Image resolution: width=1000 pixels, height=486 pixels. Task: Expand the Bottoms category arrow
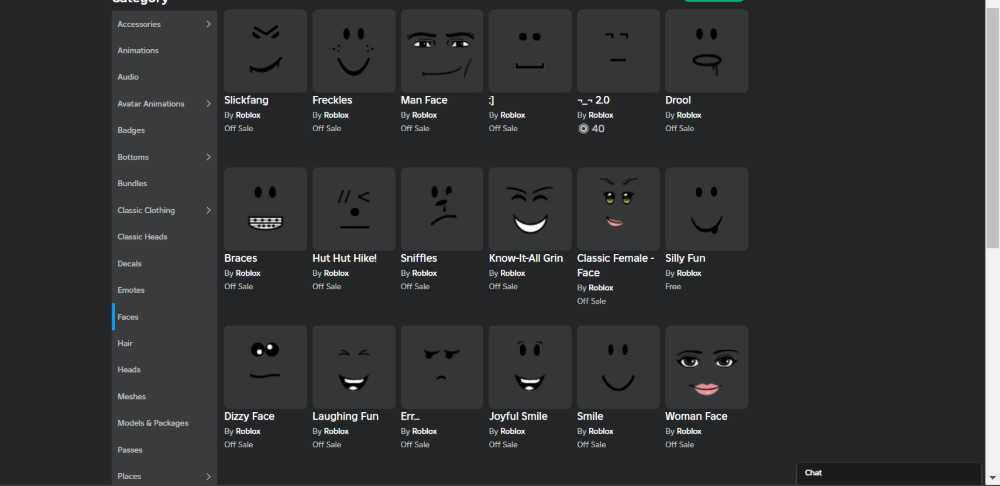coord(208,157)
